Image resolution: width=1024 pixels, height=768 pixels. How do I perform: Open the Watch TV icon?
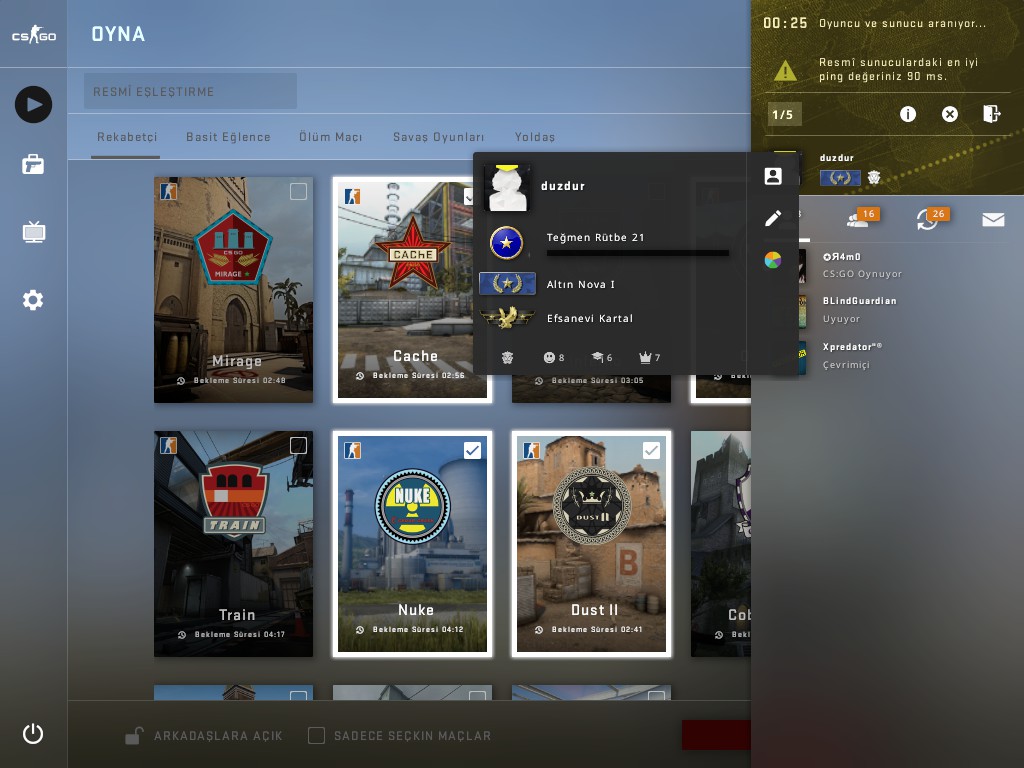[x=33, y=232]
